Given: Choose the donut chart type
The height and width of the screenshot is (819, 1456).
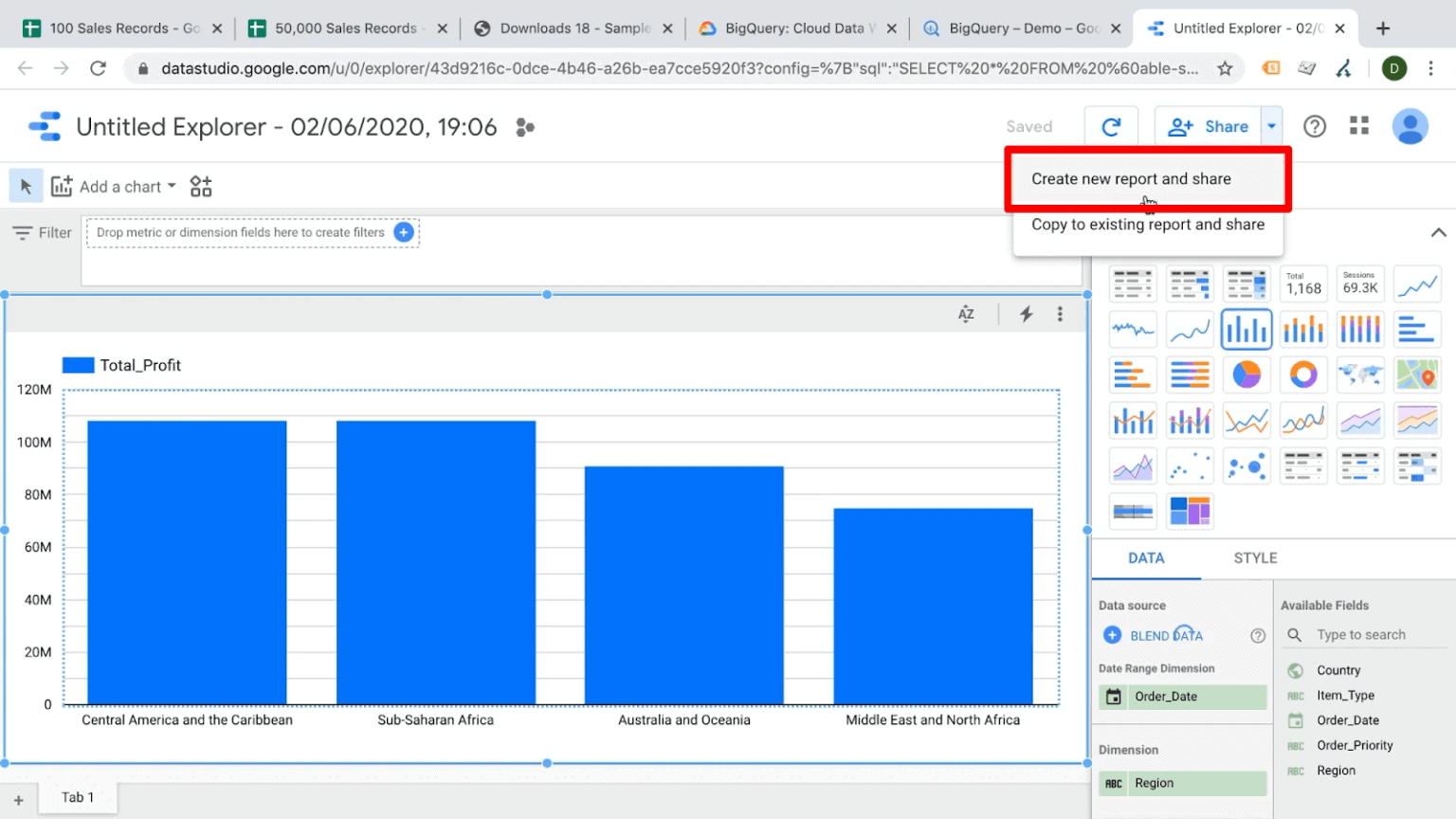Looking at the screenshot, I should pyautogui.click(x=1303, y=374).
